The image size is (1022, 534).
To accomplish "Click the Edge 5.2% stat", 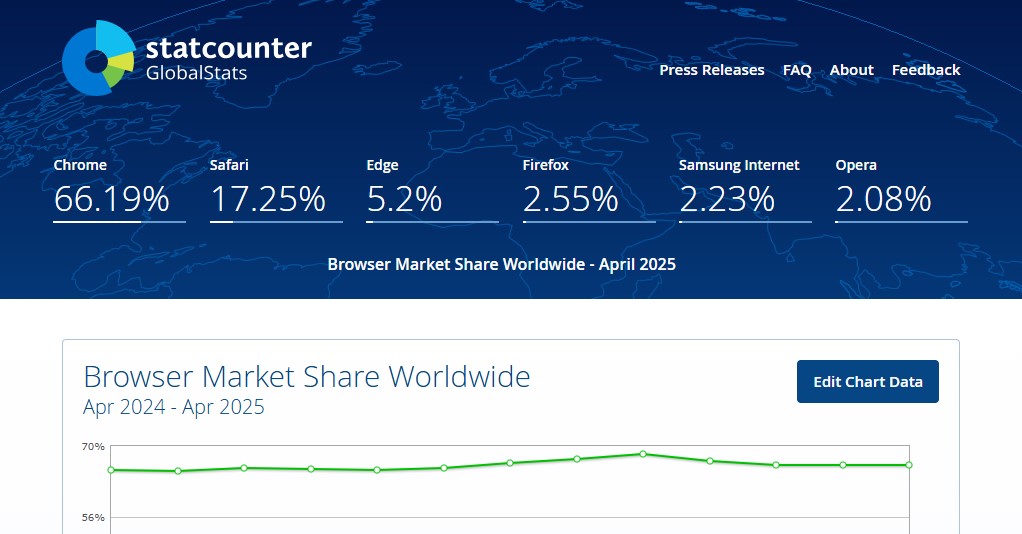I will (404, 199).
